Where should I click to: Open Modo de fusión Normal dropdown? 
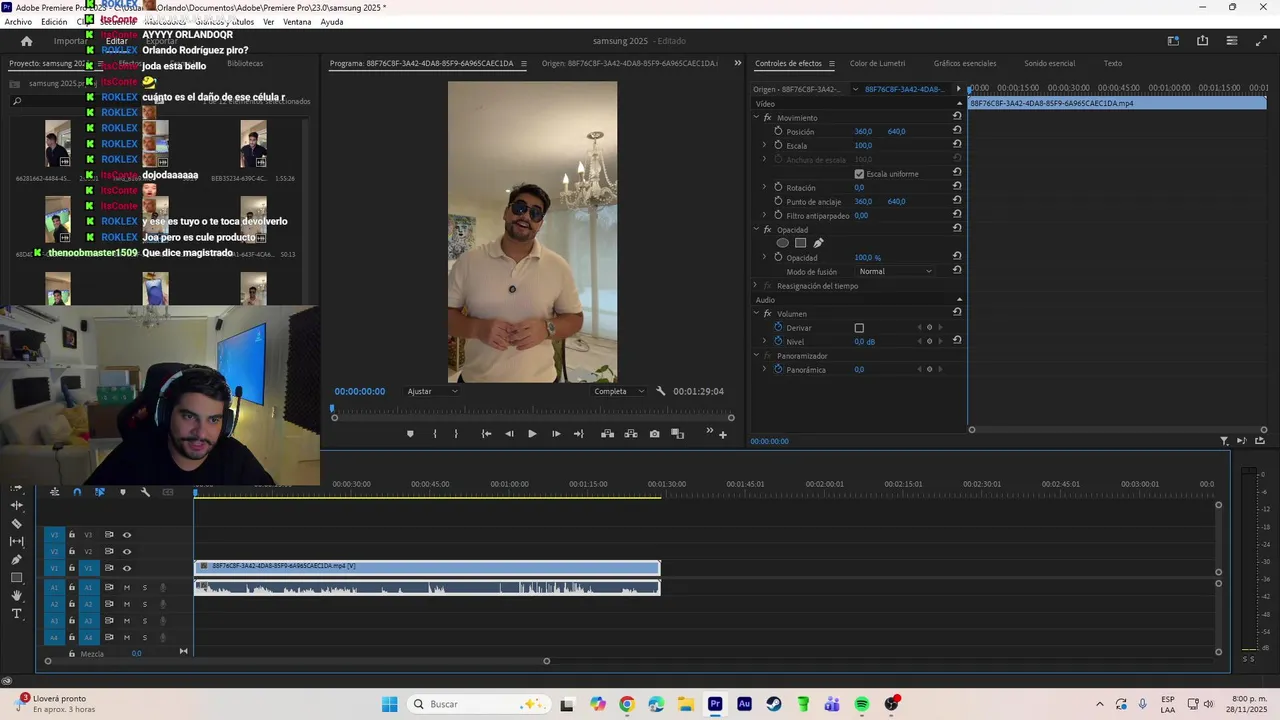(895, 271)
